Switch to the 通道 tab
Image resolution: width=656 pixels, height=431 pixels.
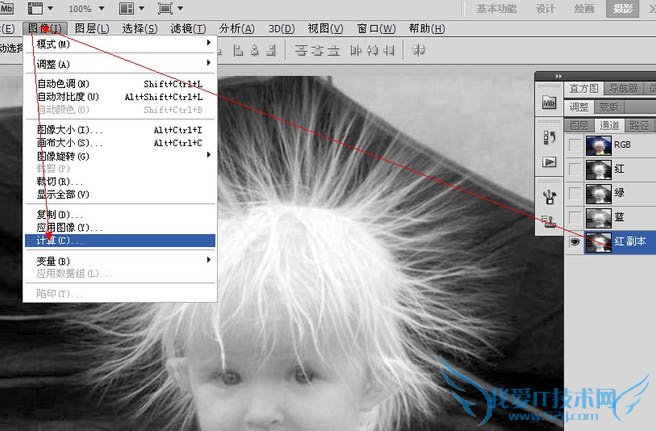pos(608,125)
